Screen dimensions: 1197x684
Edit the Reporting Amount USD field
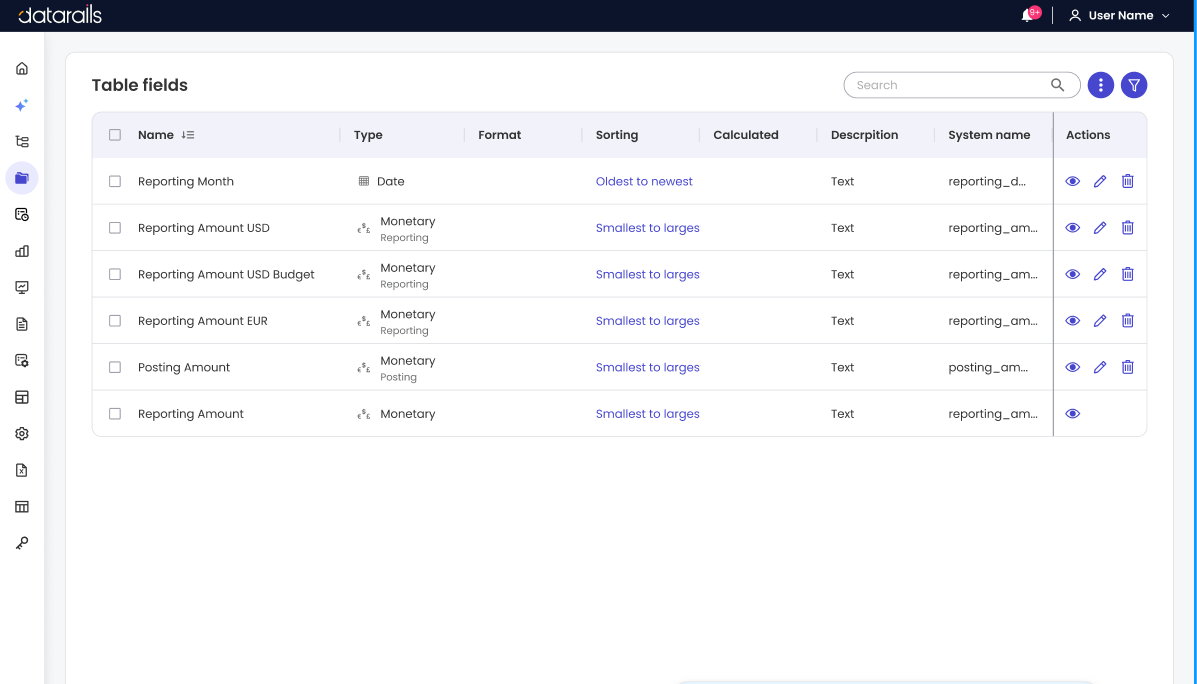[1099, 227]
